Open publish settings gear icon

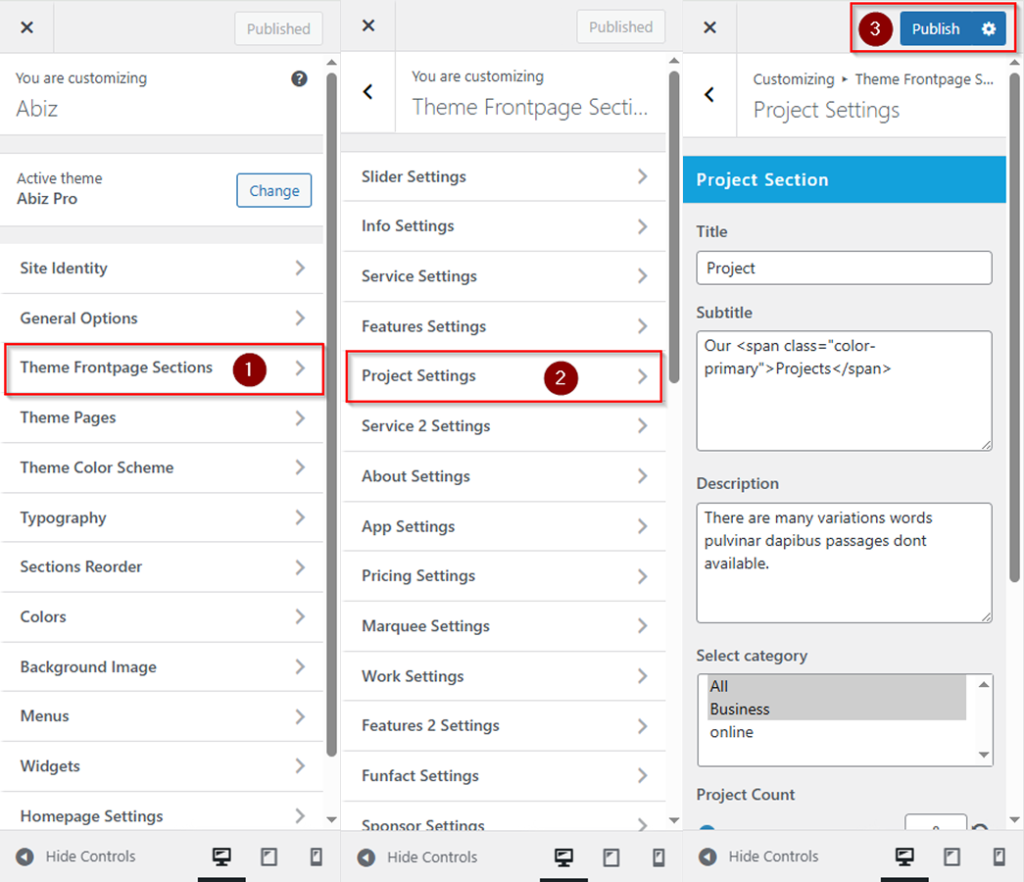point(988,29)
